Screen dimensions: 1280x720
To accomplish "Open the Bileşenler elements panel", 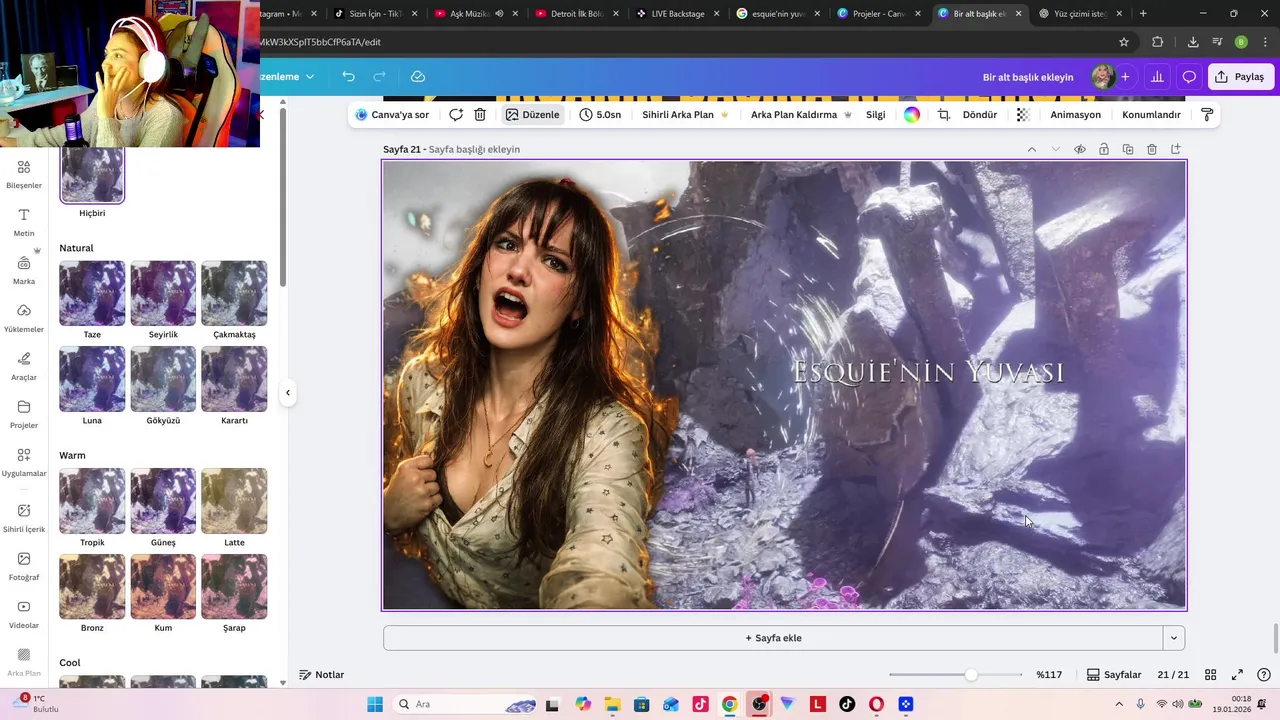I will 24,174.
